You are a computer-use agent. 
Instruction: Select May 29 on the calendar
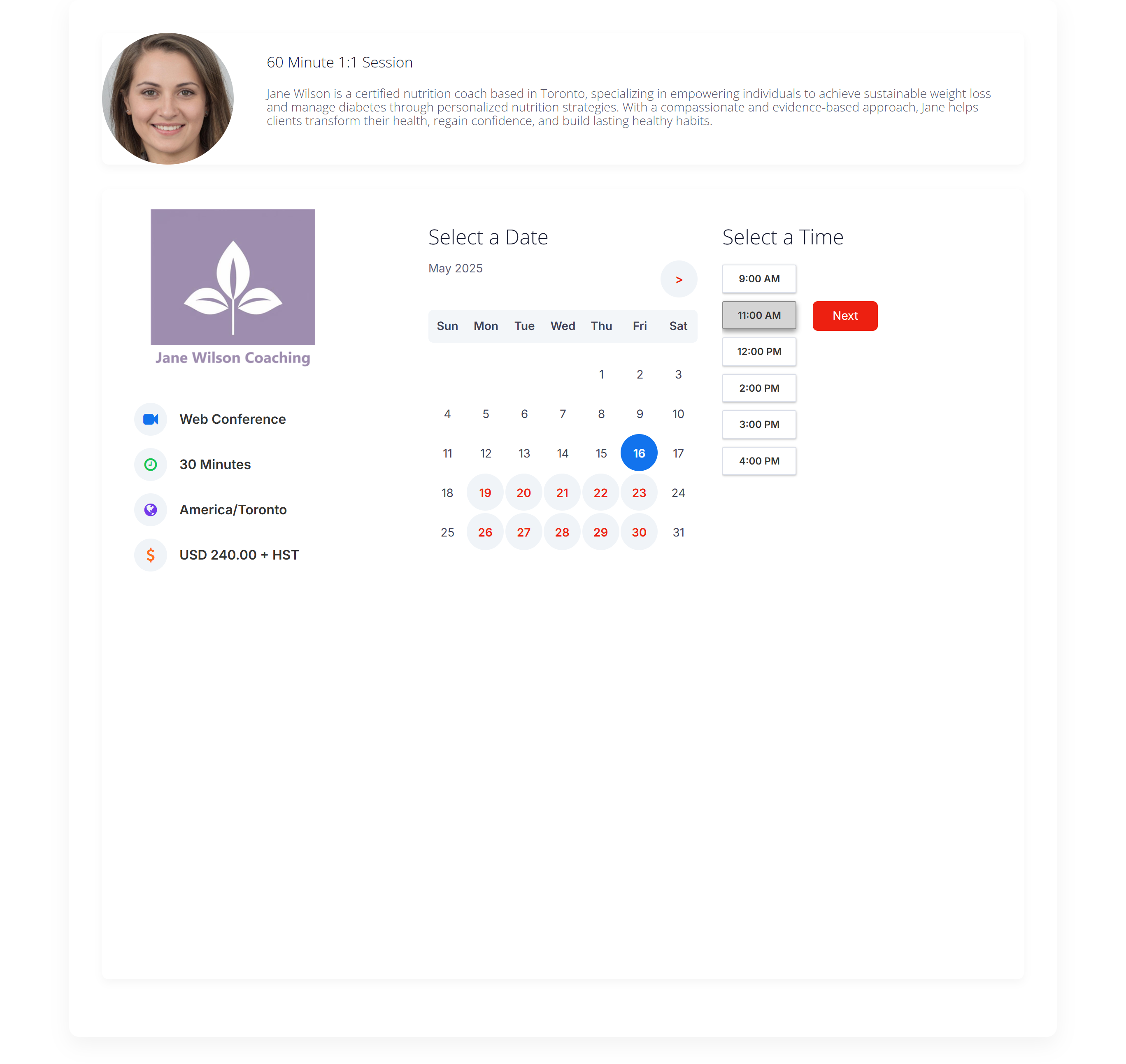[601, 532]
